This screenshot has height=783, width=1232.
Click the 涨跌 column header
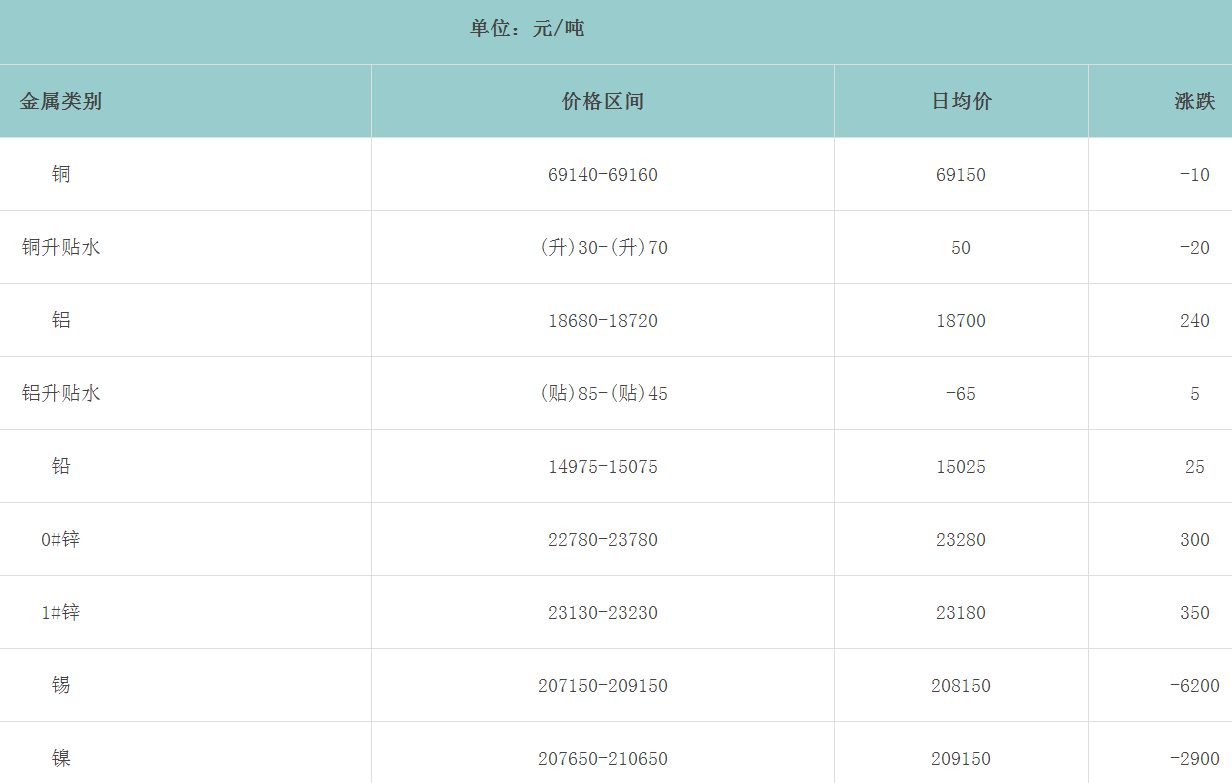(1194, 101)
